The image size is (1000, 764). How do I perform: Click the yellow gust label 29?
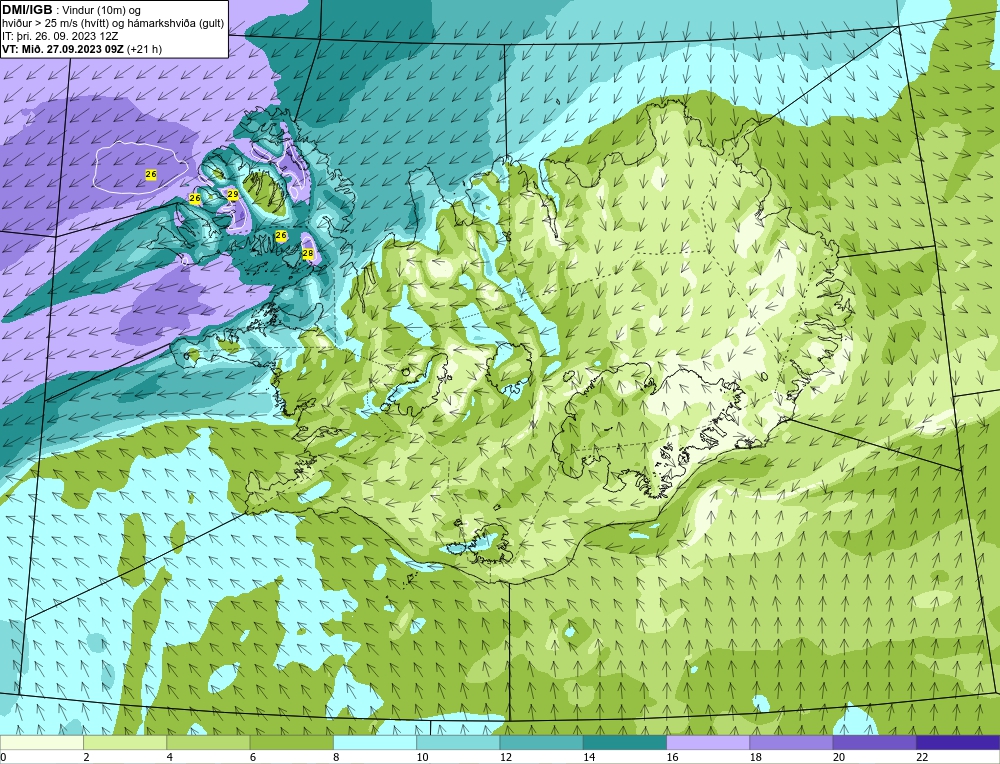coord(233,194)
